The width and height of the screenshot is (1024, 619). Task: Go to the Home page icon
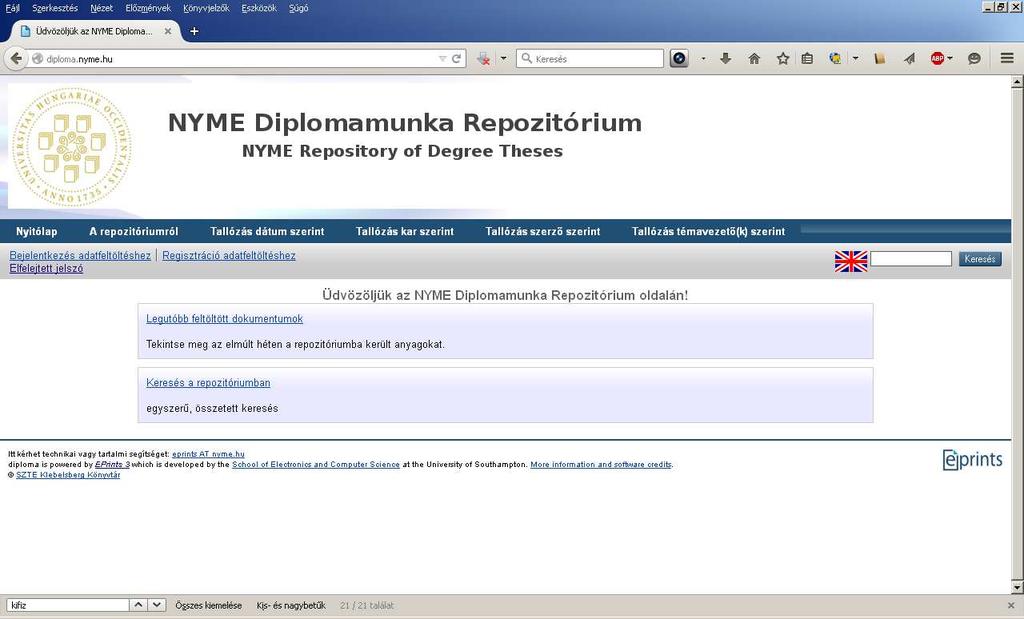754,59
